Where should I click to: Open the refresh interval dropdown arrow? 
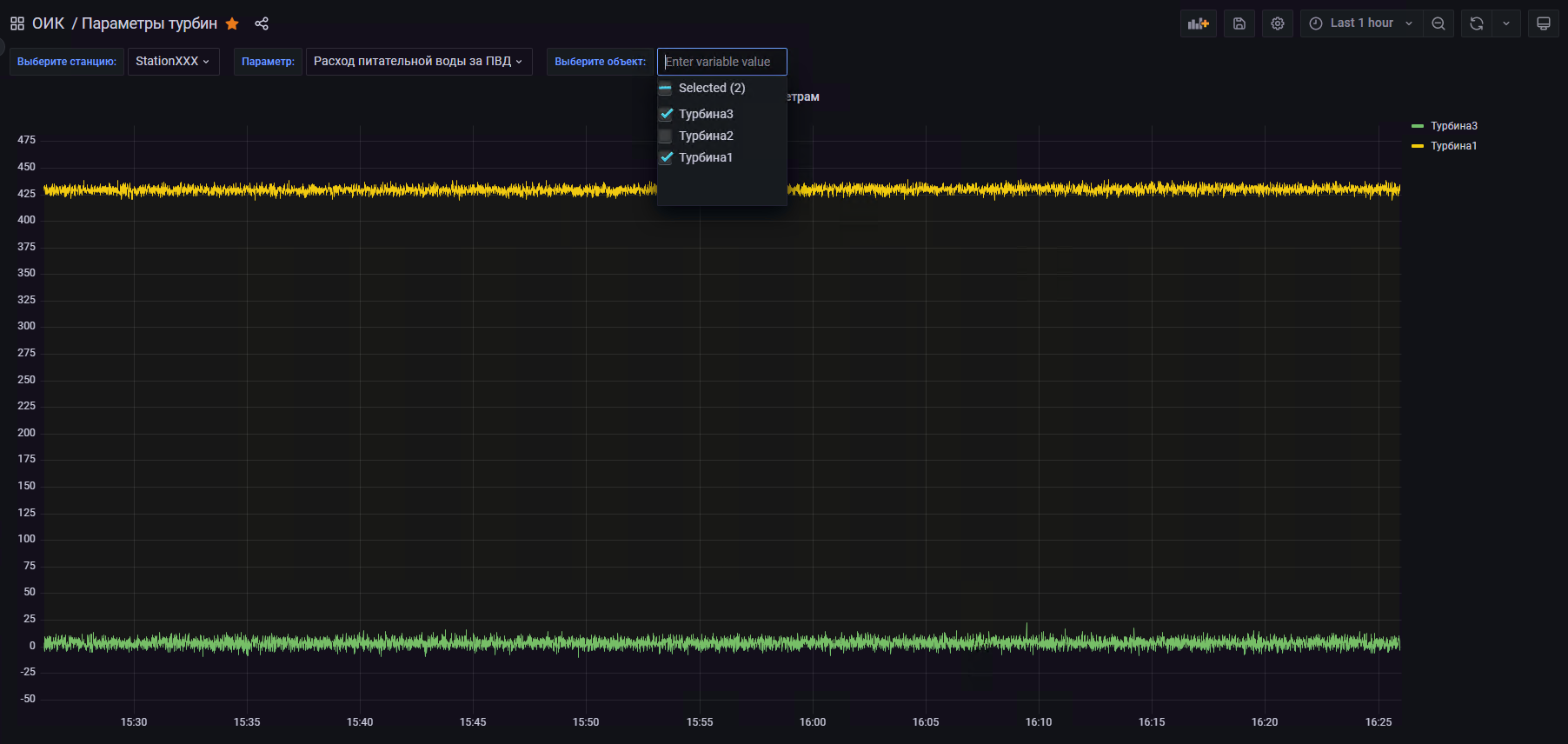pos(1506,23)
